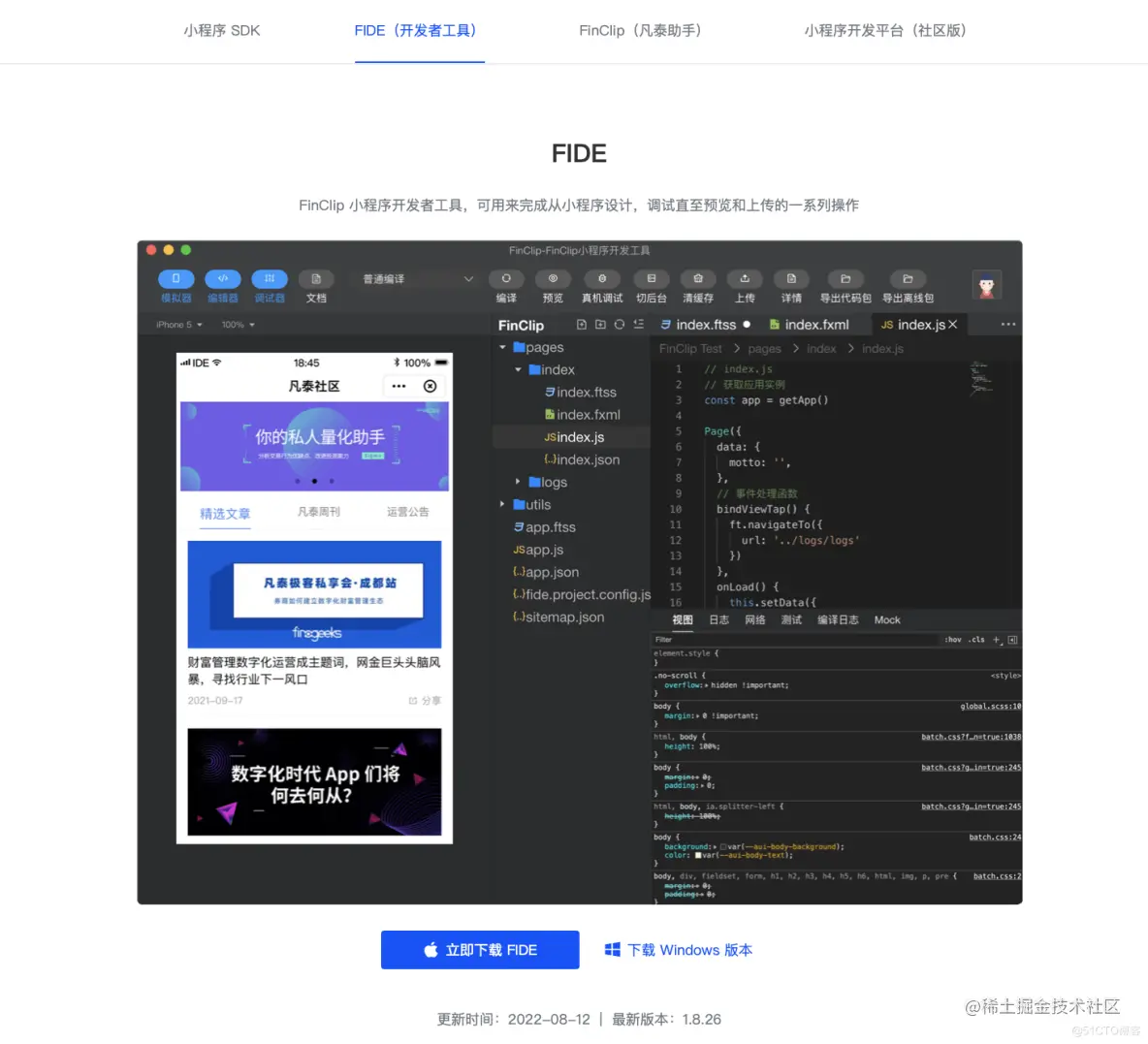Switch to the 视图 debugger tab
The width and height of the screenshot is (1148, 1044).
(x=683, y=620)
